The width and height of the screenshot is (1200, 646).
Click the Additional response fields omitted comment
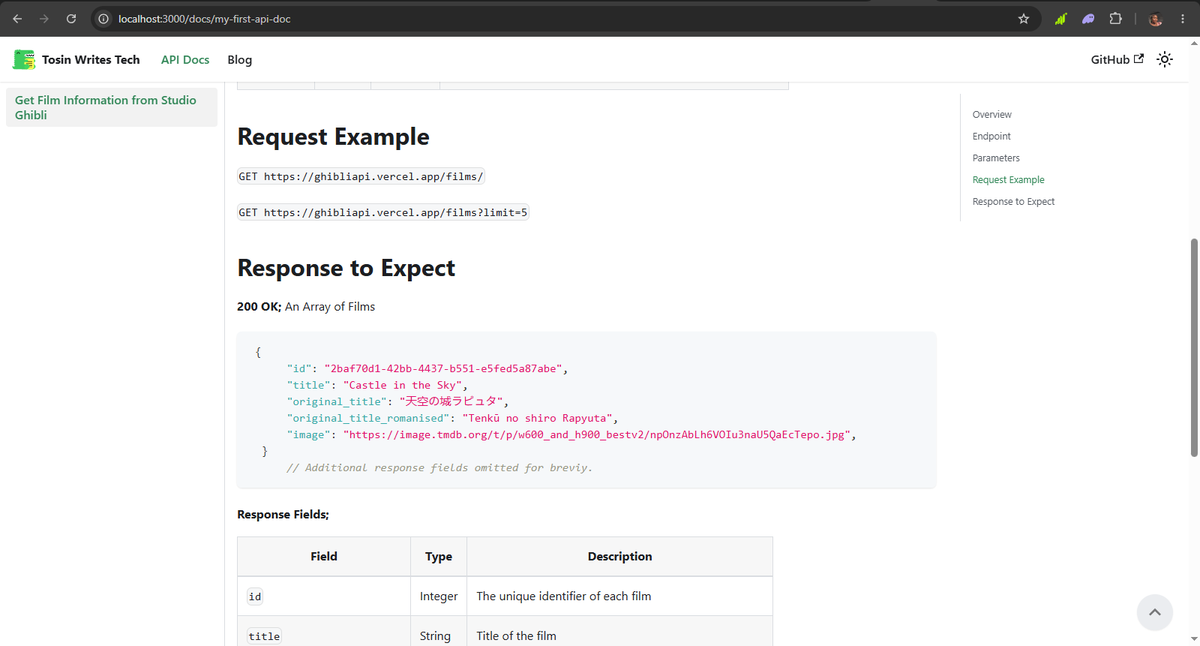[439, 468]
